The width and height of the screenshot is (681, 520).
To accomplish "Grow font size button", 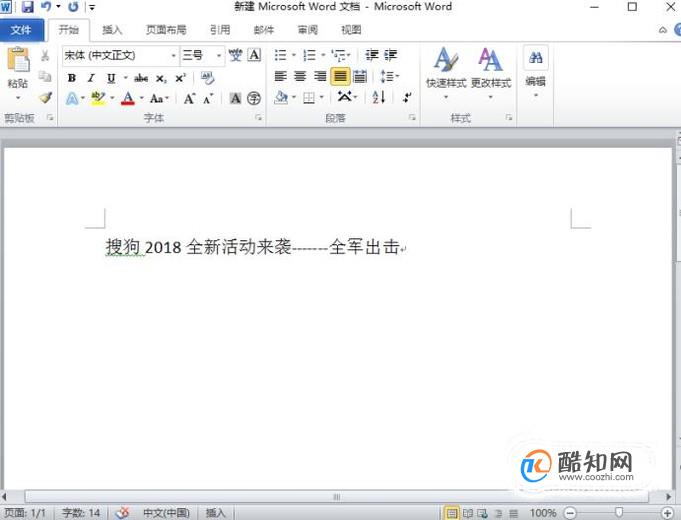I will pos(189,99).
